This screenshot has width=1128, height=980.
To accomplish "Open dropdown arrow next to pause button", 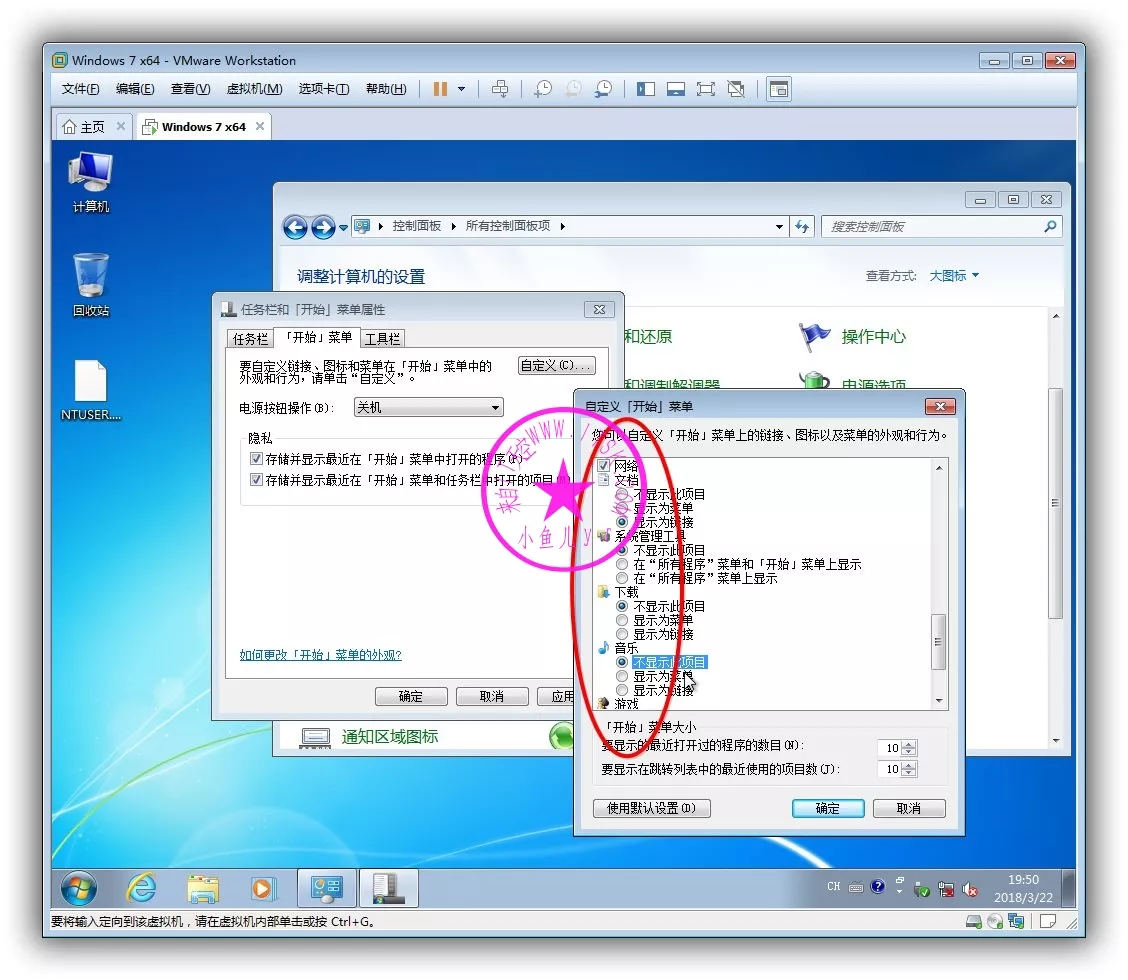I will point(461,89).
